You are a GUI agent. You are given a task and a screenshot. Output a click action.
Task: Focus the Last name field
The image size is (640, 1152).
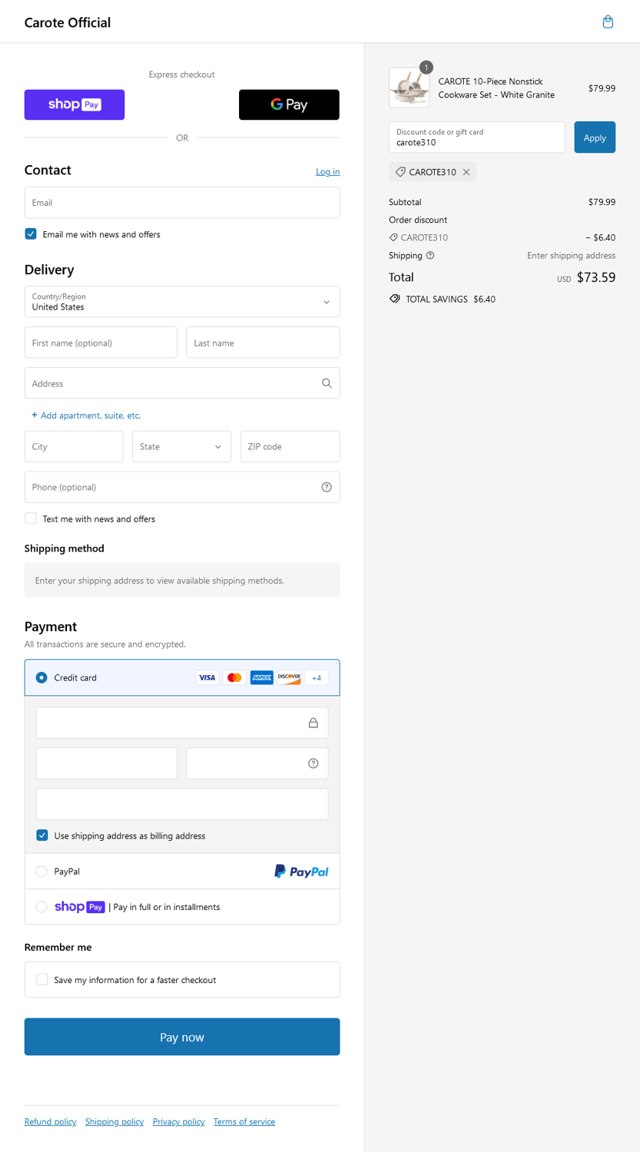(263, 342)
